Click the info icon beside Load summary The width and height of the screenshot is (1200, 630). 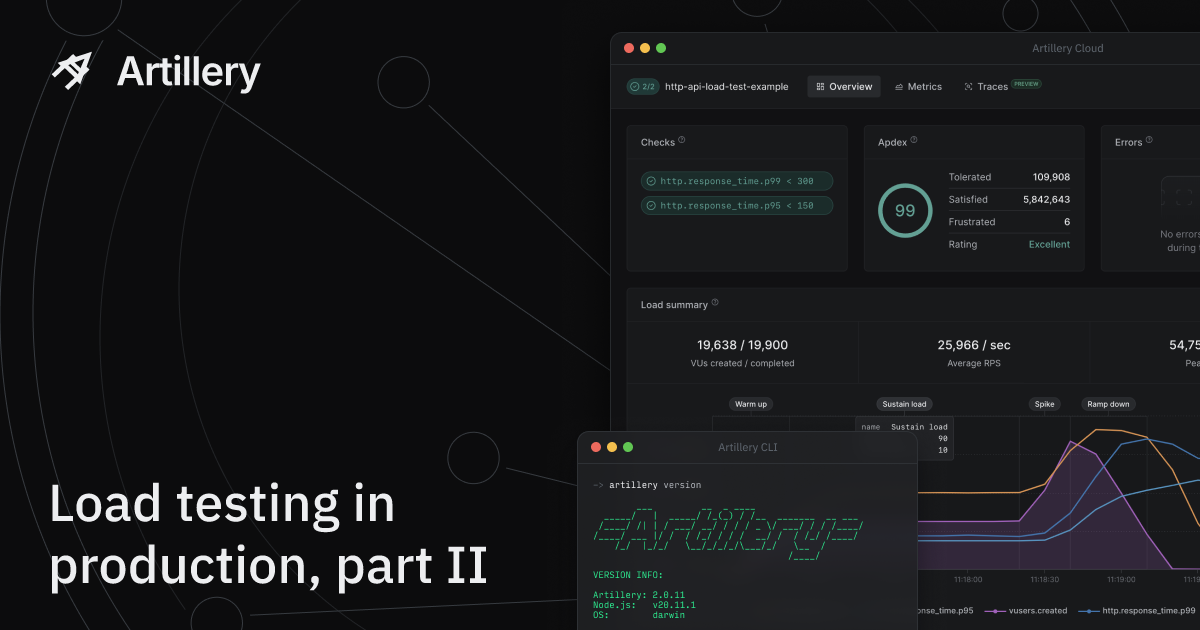tap(715, 303)
